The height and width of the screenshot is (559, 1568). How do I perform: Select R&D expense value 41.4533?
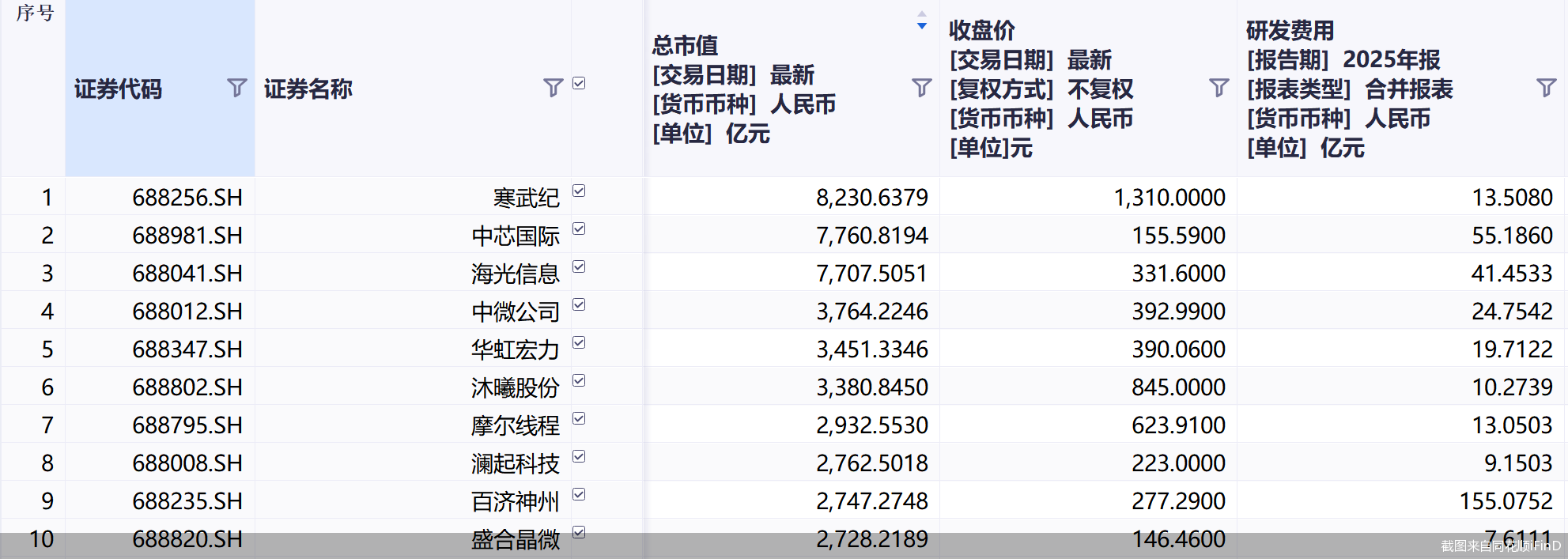1513,274
